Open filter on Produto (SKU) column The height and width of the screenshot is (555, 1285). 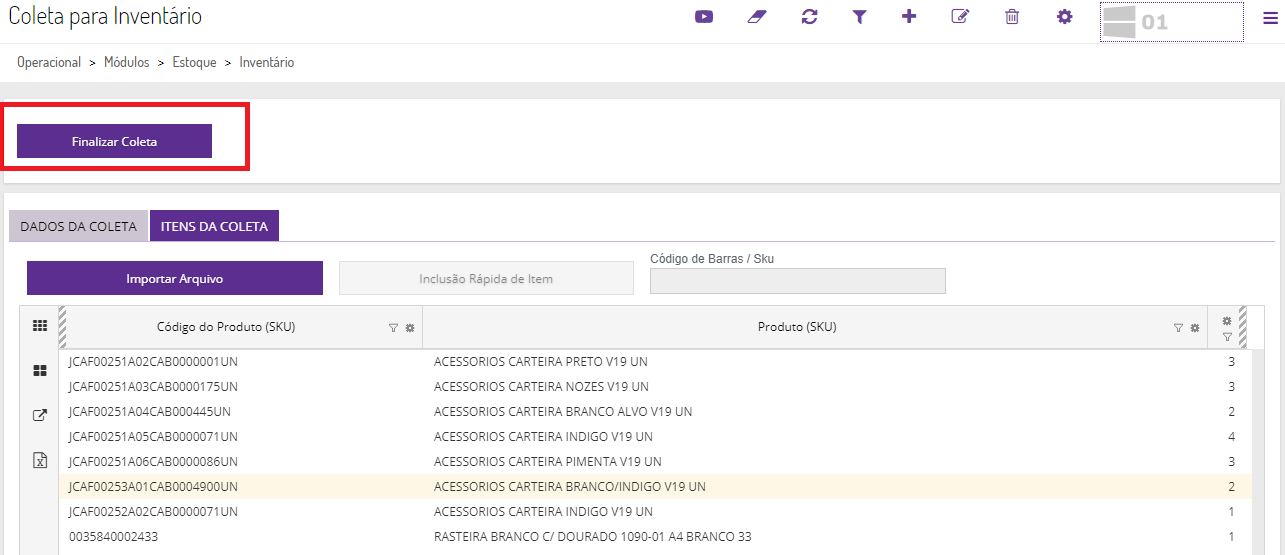click(1178, 328)
